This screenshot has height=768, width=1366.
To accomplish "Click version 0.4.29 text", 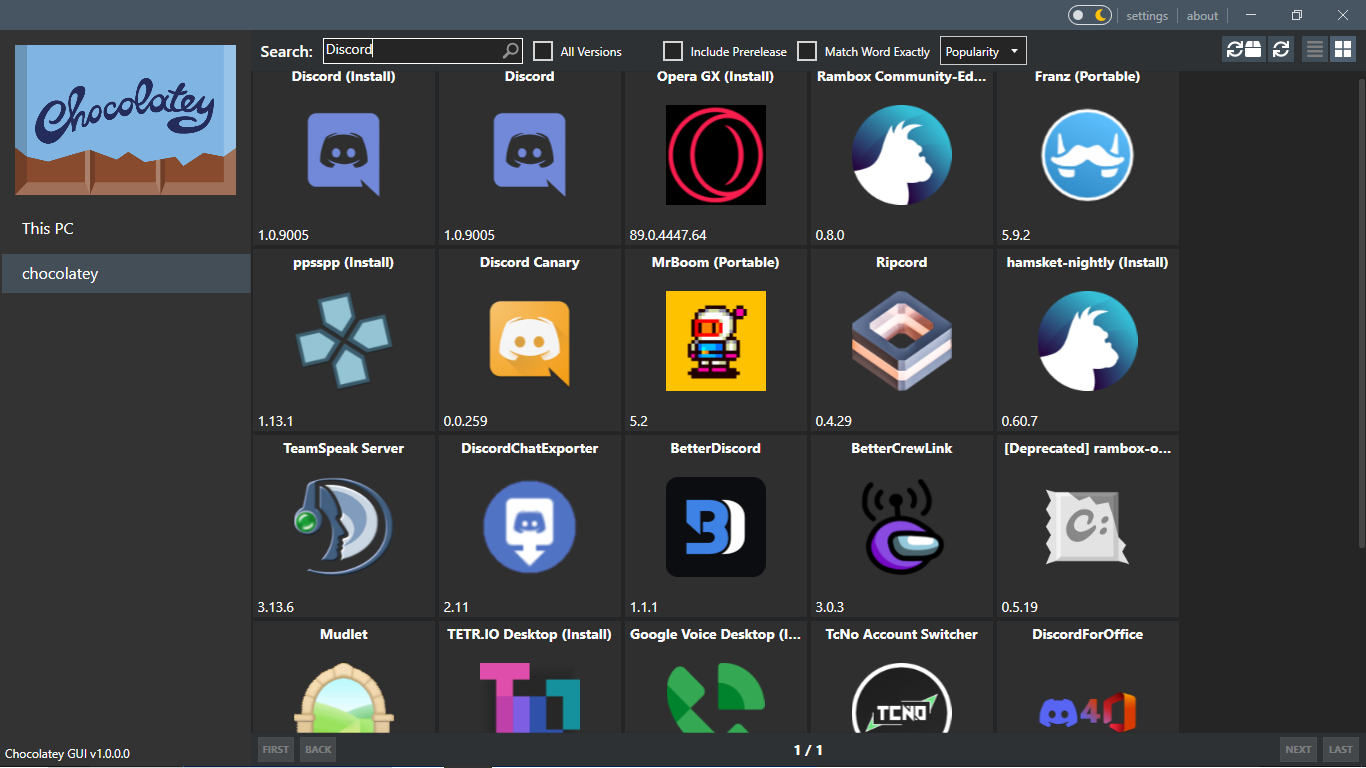I will [834, 421].
